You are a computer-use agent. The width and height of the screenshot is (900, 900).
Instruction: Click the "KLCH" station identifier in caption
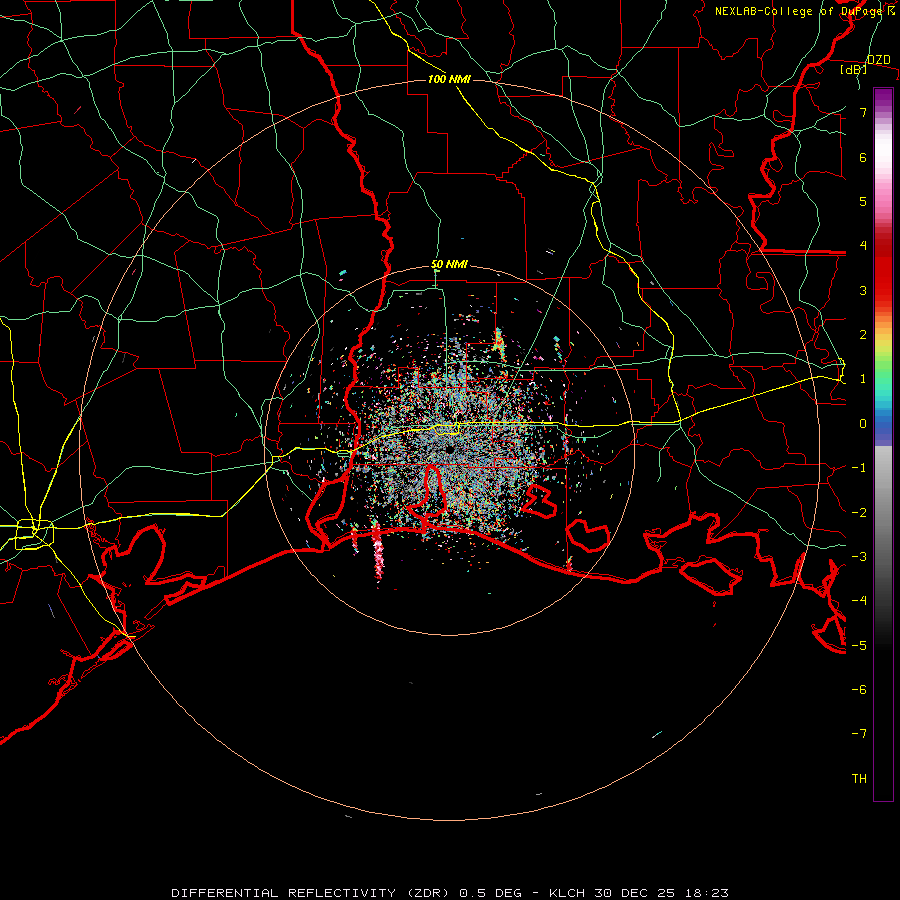coord(567,893)
